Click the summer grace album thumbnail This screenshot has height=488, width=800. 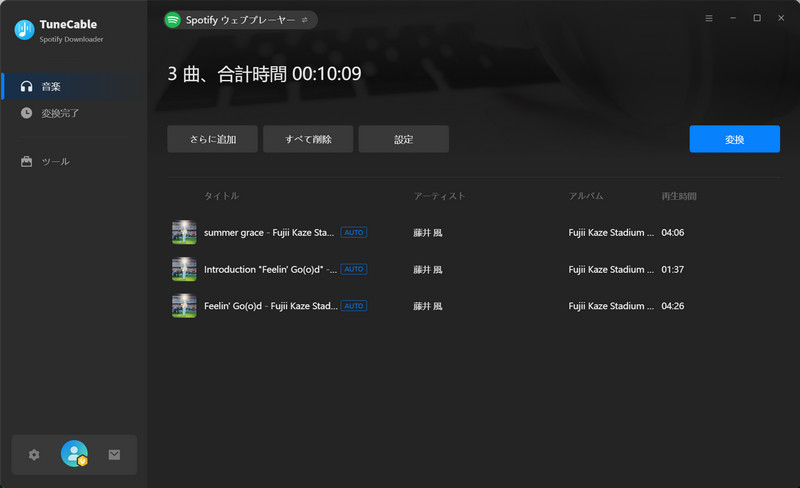point(184,232)
